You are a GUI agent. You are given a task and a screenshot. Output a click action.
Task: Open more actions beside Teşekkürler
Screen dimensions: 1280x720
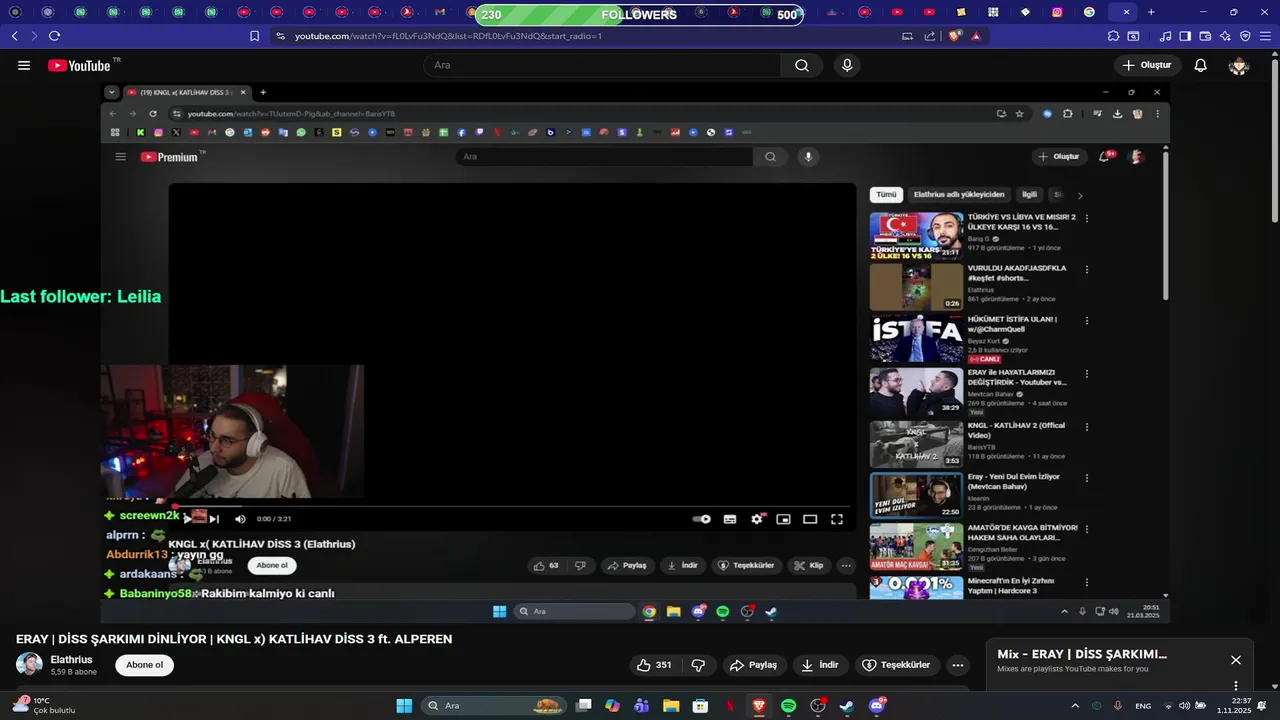958,665
